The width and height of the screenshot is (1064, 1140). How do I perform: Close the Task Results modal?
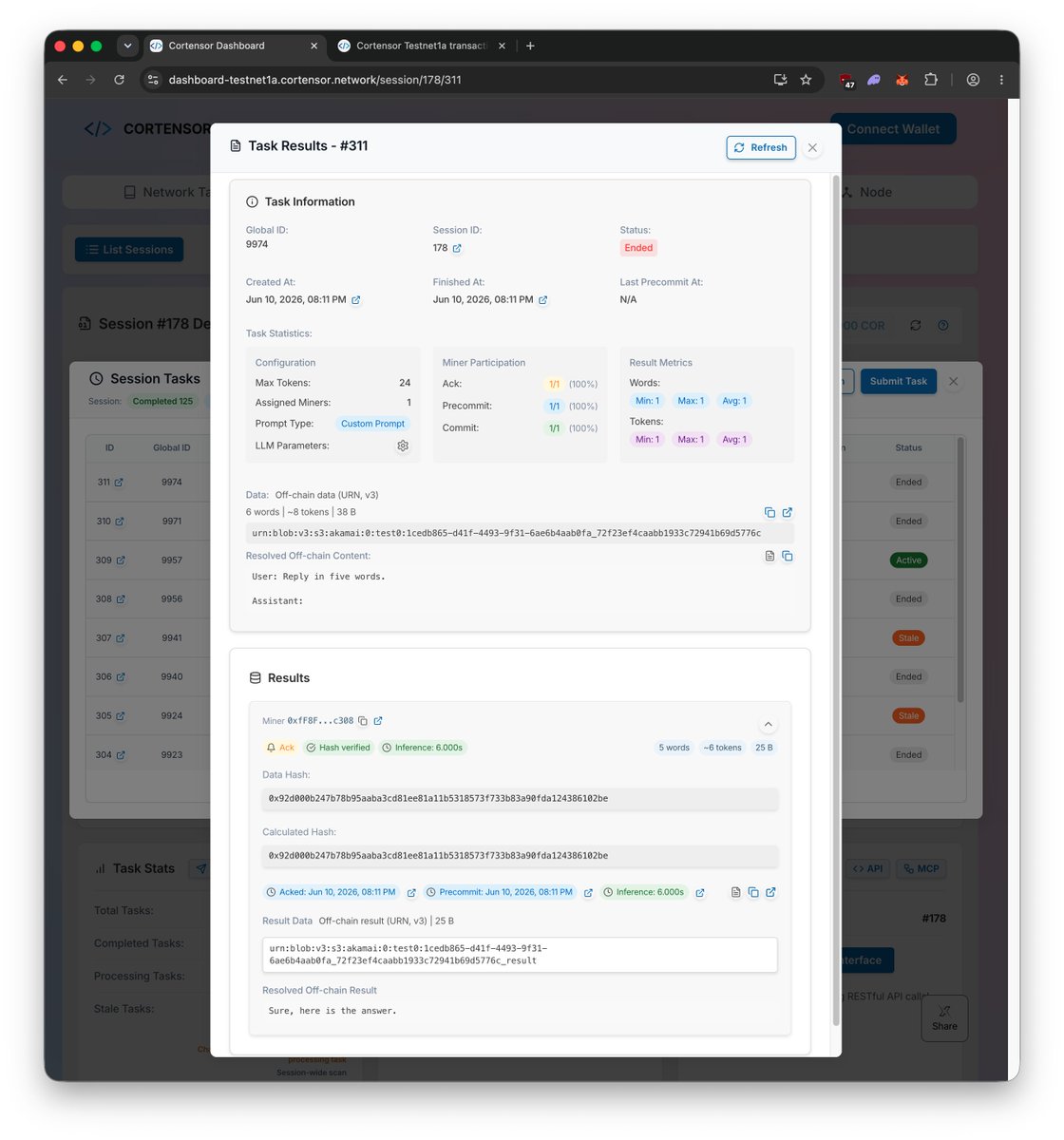[x=812, y=147]
